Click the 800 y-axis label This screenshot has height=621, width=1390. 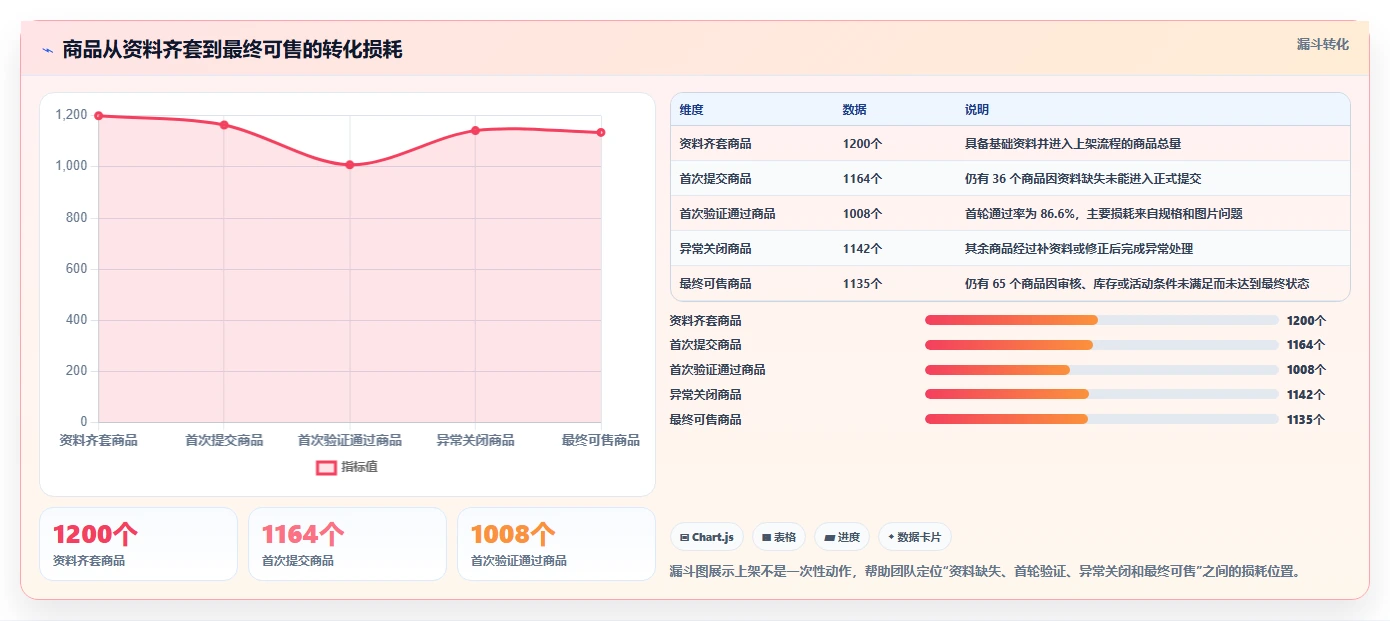77,217
